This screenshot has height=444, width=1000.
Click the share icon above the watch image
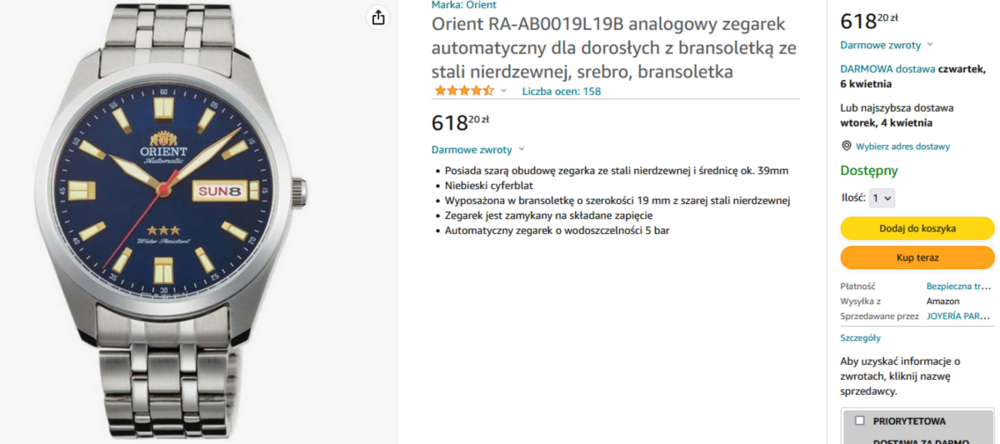pyautogui.click(x=378, y=18)
